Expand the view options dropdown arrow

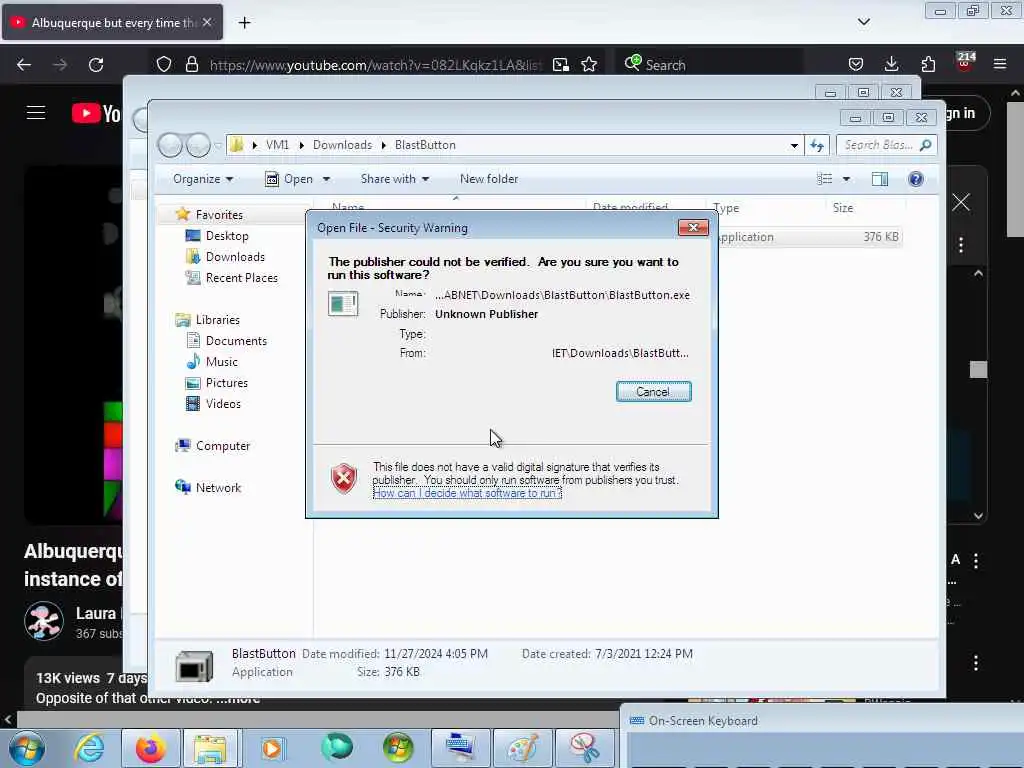pos(846,179)
